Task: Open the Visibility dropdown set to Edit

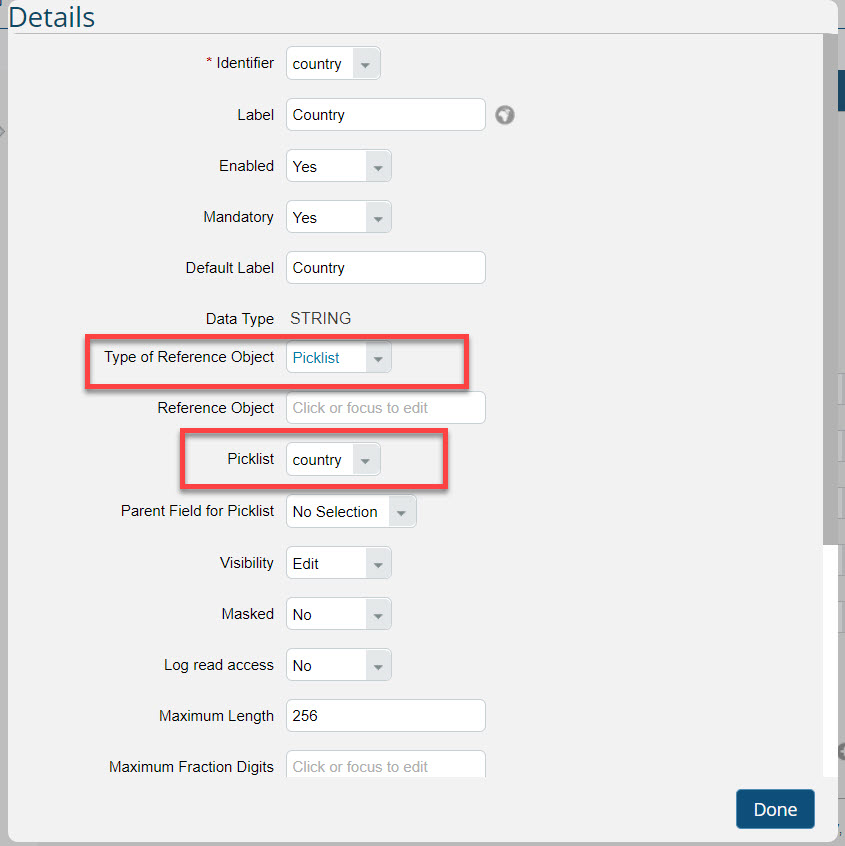Action: click(x=338, y=563)
